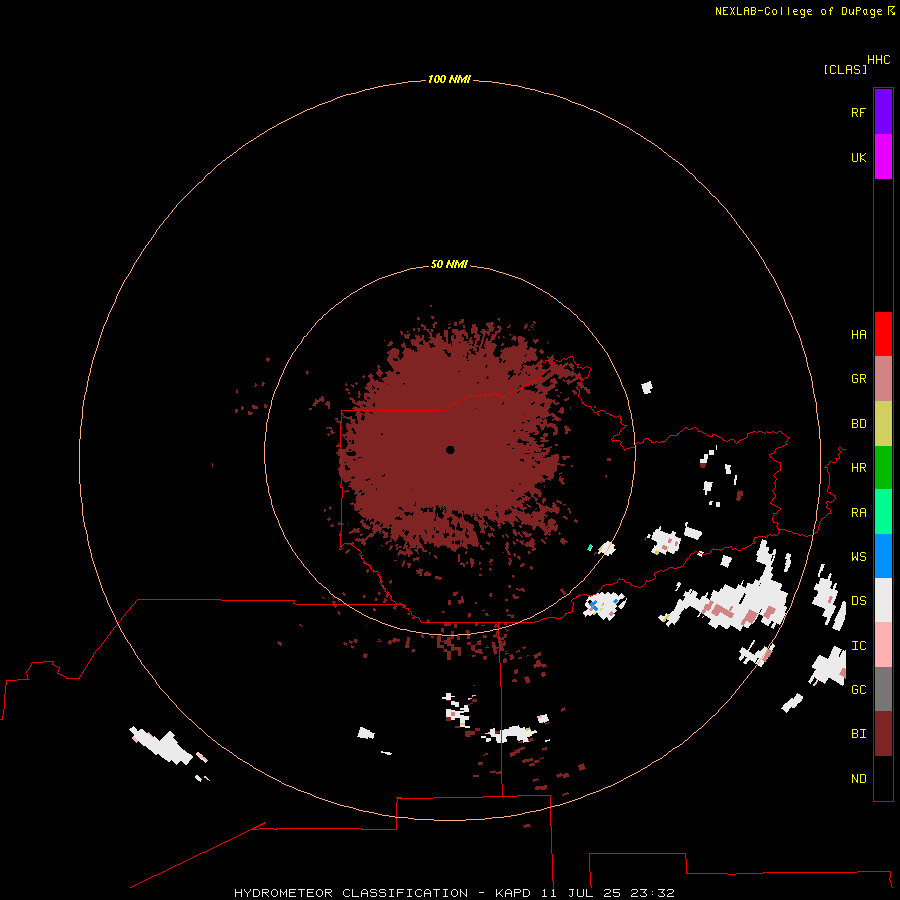
Task: Click the BI legend label
Action: click(858, 734)
